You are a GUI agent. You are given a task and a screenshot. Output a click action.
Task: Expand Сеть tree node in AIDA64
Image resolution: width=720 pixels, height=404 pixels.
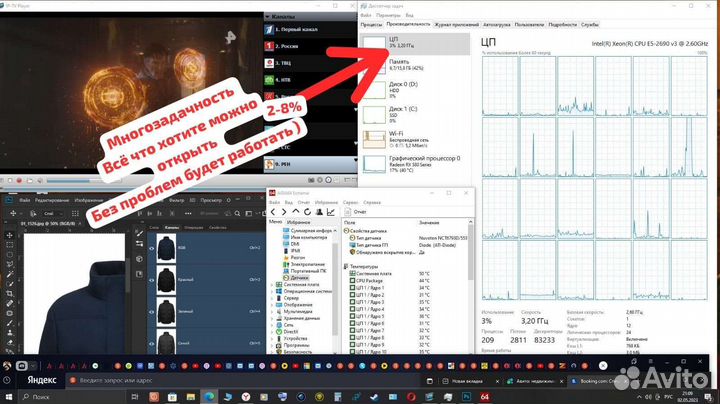[x=272, y=325]
